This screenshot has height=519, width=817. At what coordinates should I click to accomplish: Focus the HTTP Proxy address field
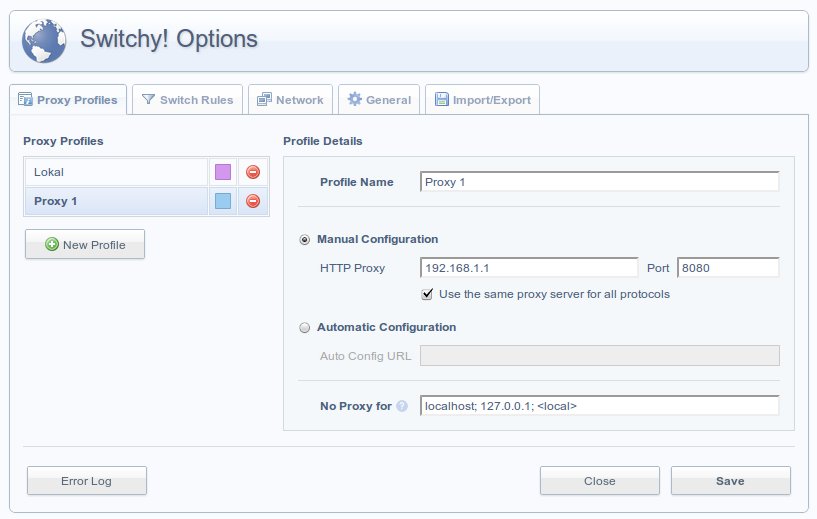tap(529, 268)
